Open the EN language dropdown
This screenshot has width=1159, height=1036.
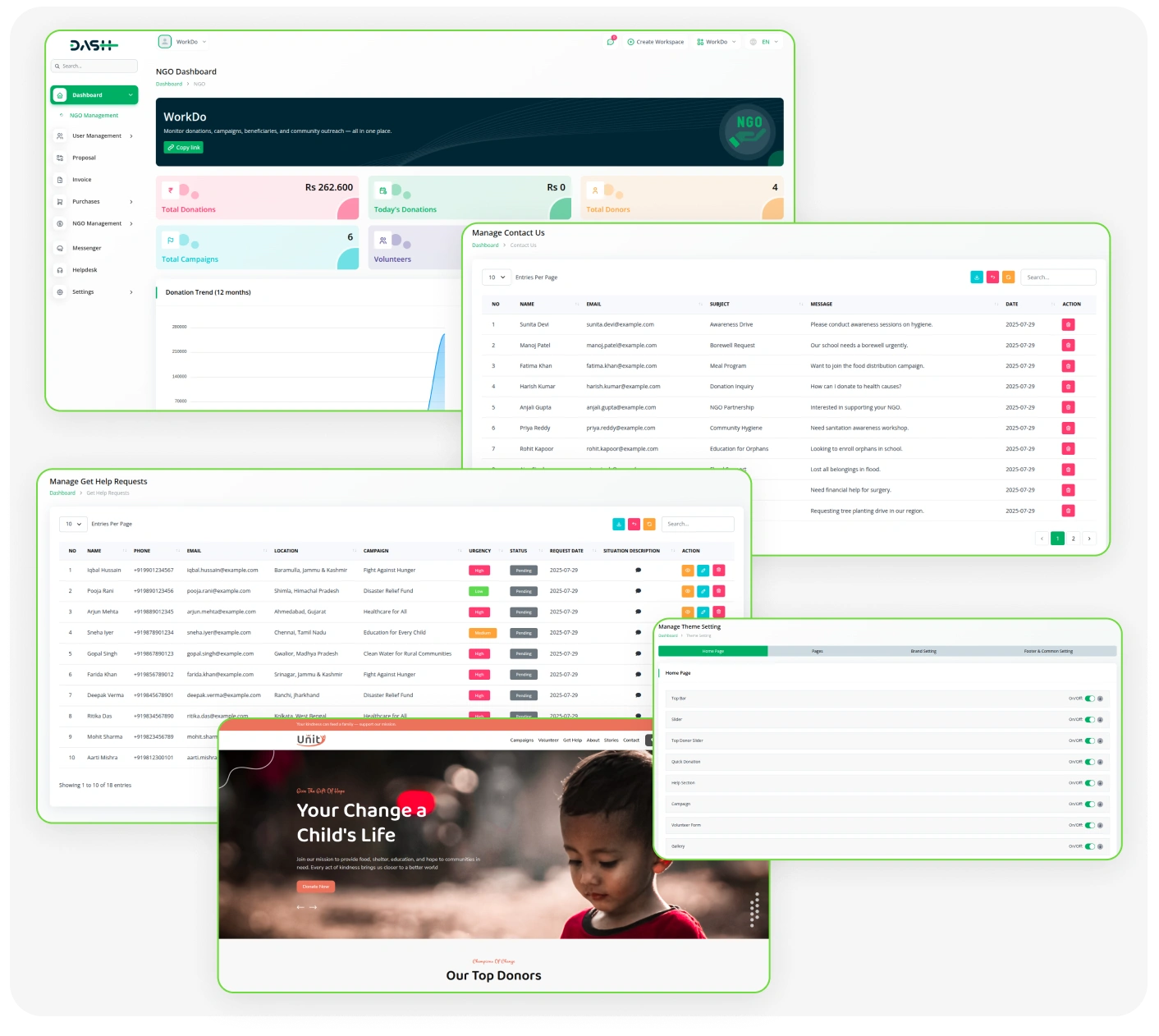click(x=764, y=42)
